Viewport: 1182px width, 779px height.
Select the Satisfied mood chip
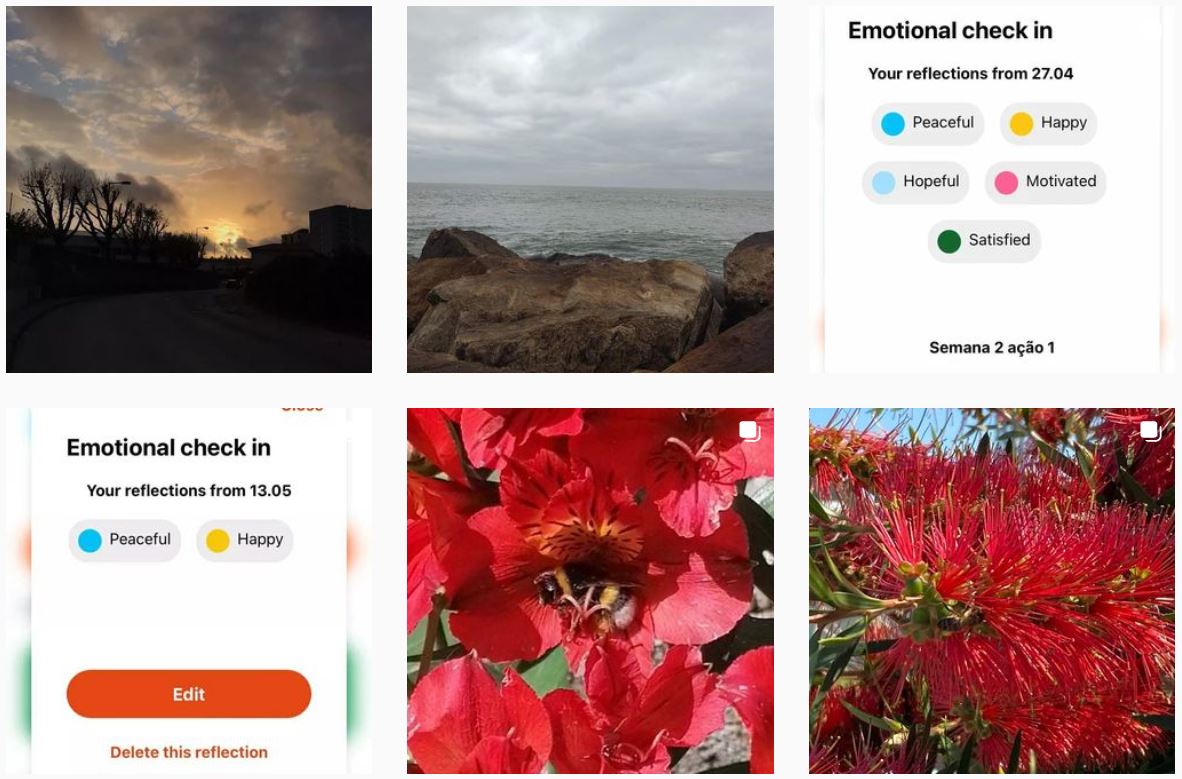point(984,241)
